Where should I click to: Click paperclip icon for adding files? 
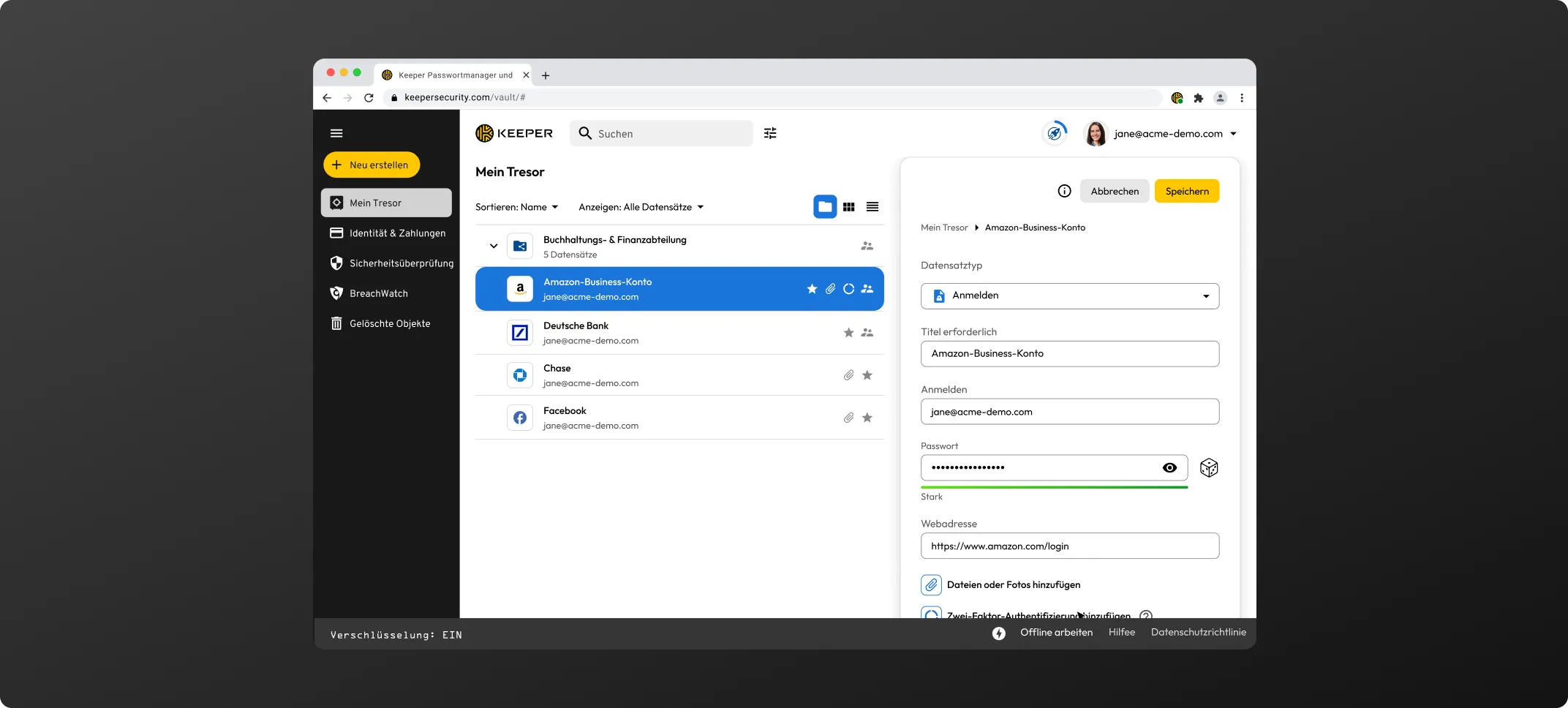coord(931,585)
